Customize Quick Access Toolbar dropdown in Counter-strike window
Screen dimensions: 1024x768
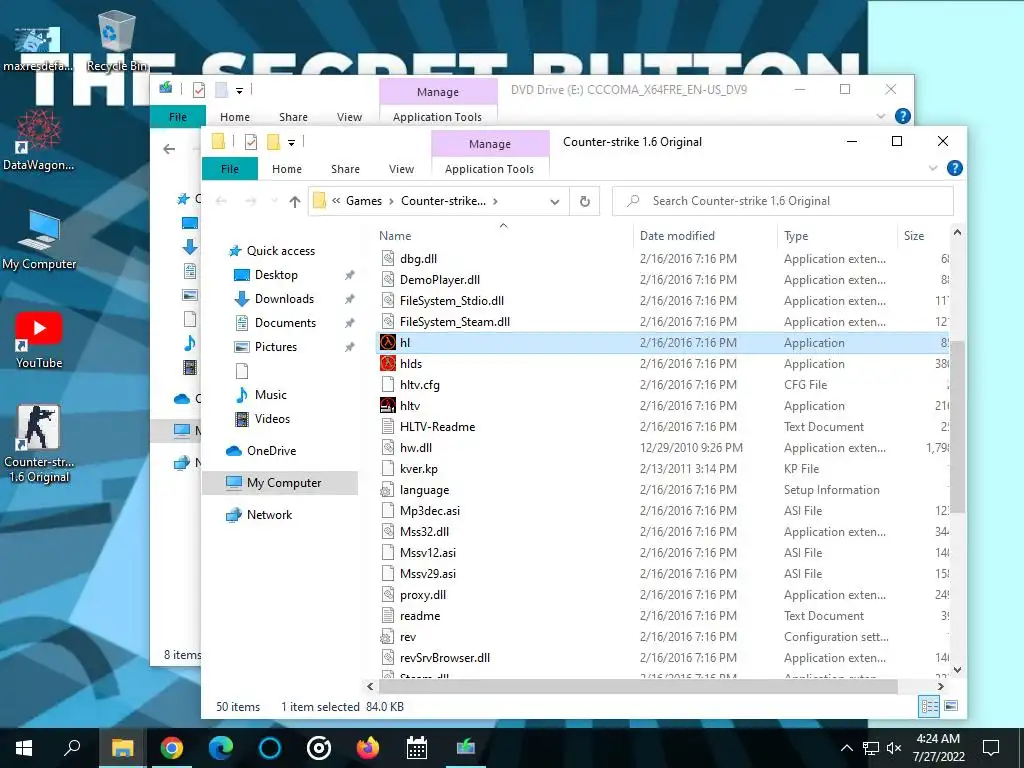pos(291,142)
